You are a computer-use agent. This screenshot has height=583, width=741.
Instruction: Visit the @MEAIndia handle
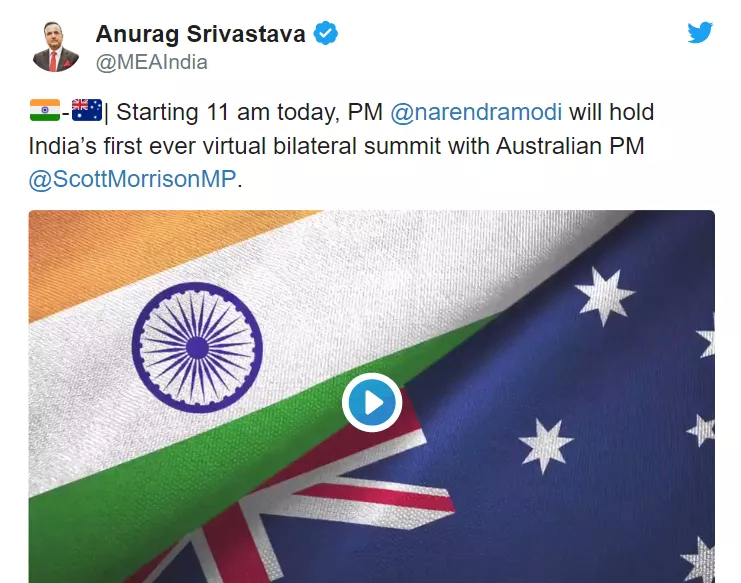click(x=152, y=62)
